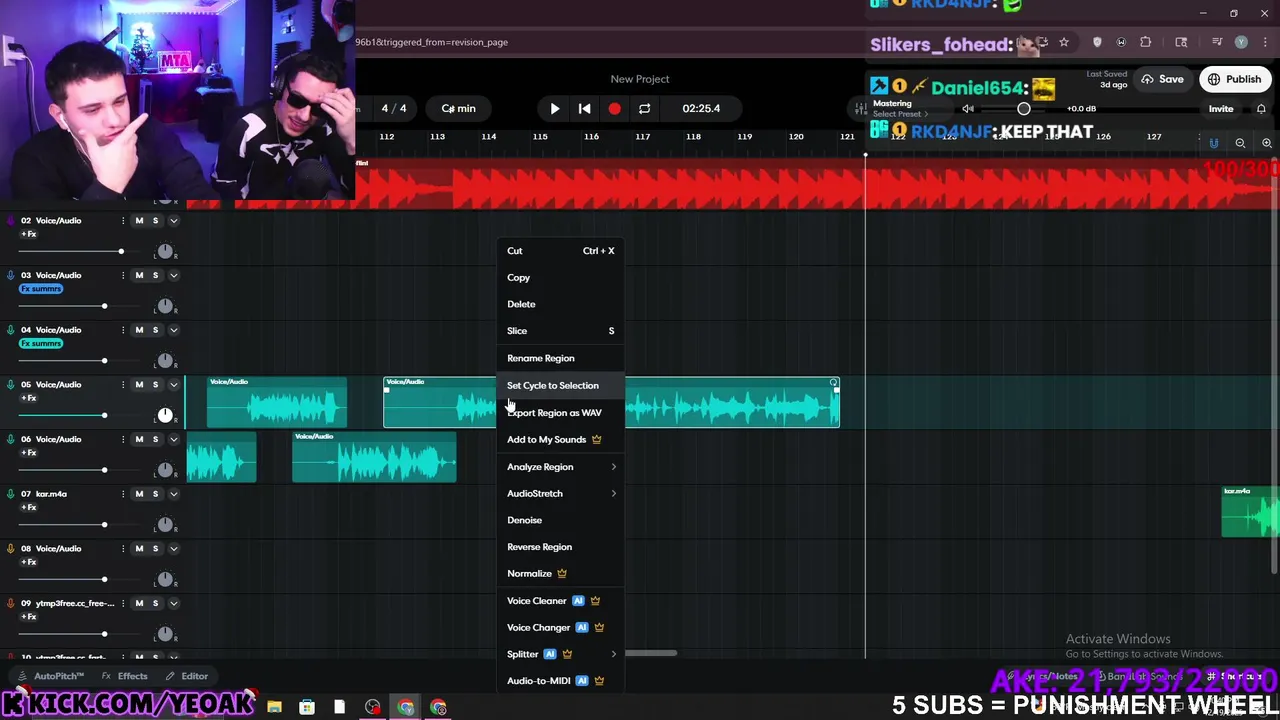
Task: Click the snap magnet icon
Action: click(1214, 143)
